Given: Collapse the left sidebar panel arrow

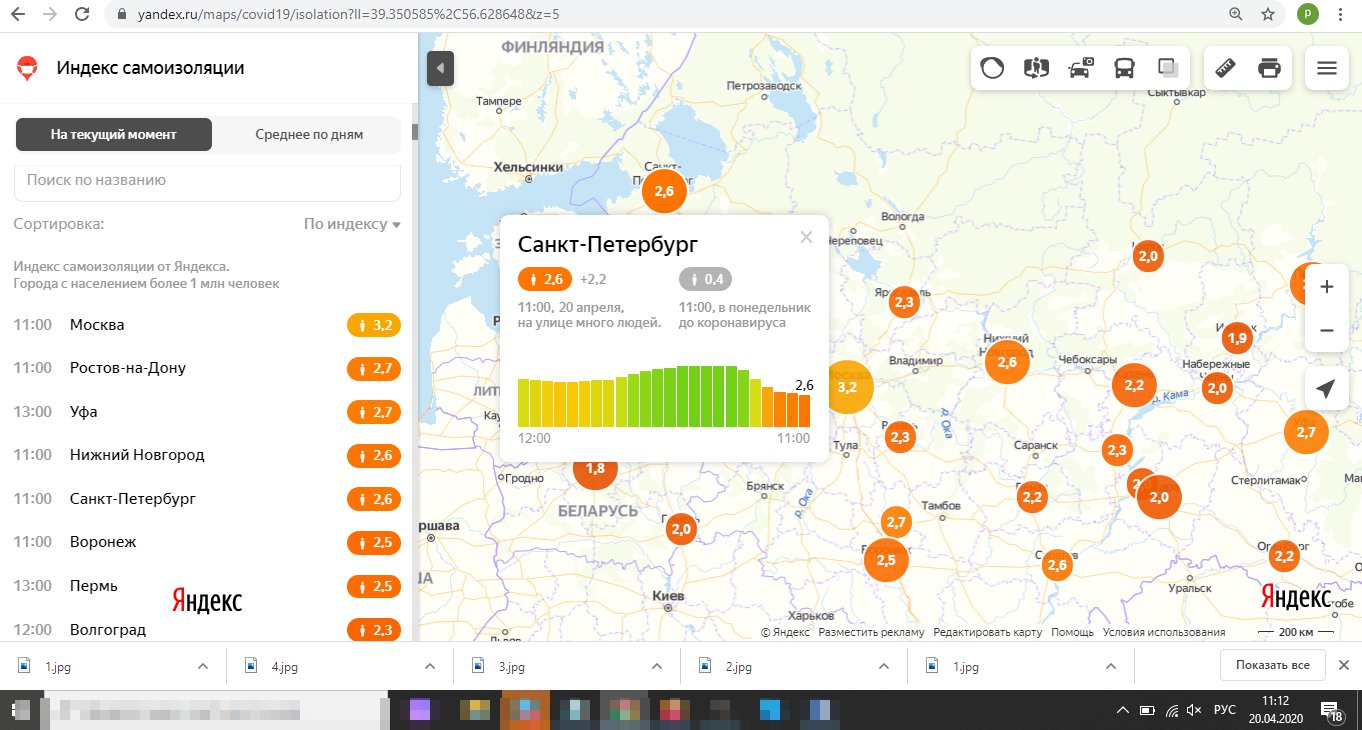Looking at the screenshot, I should [441, 69].
